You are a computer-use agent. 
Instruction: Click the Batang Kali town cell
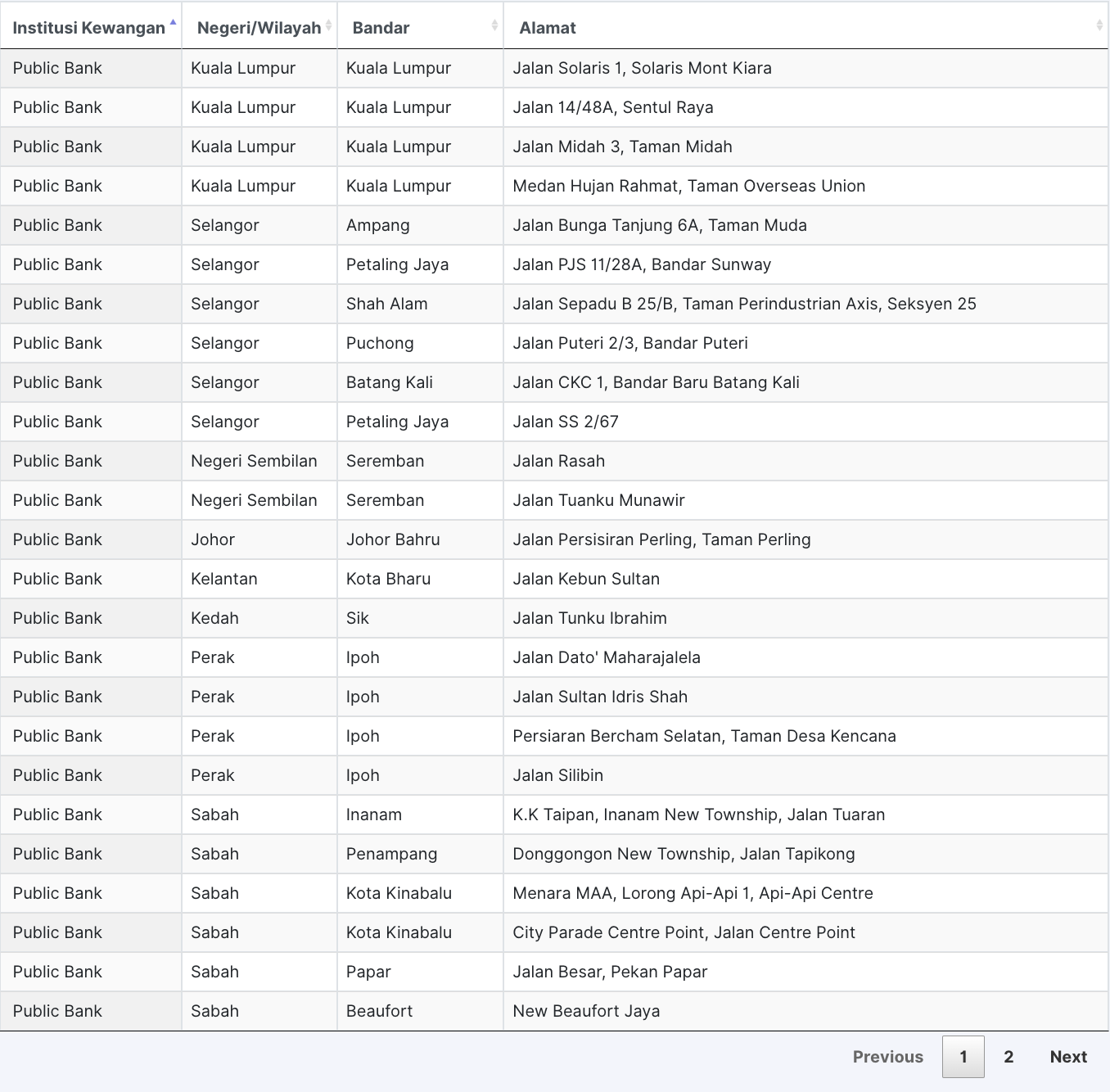point(389,382)
